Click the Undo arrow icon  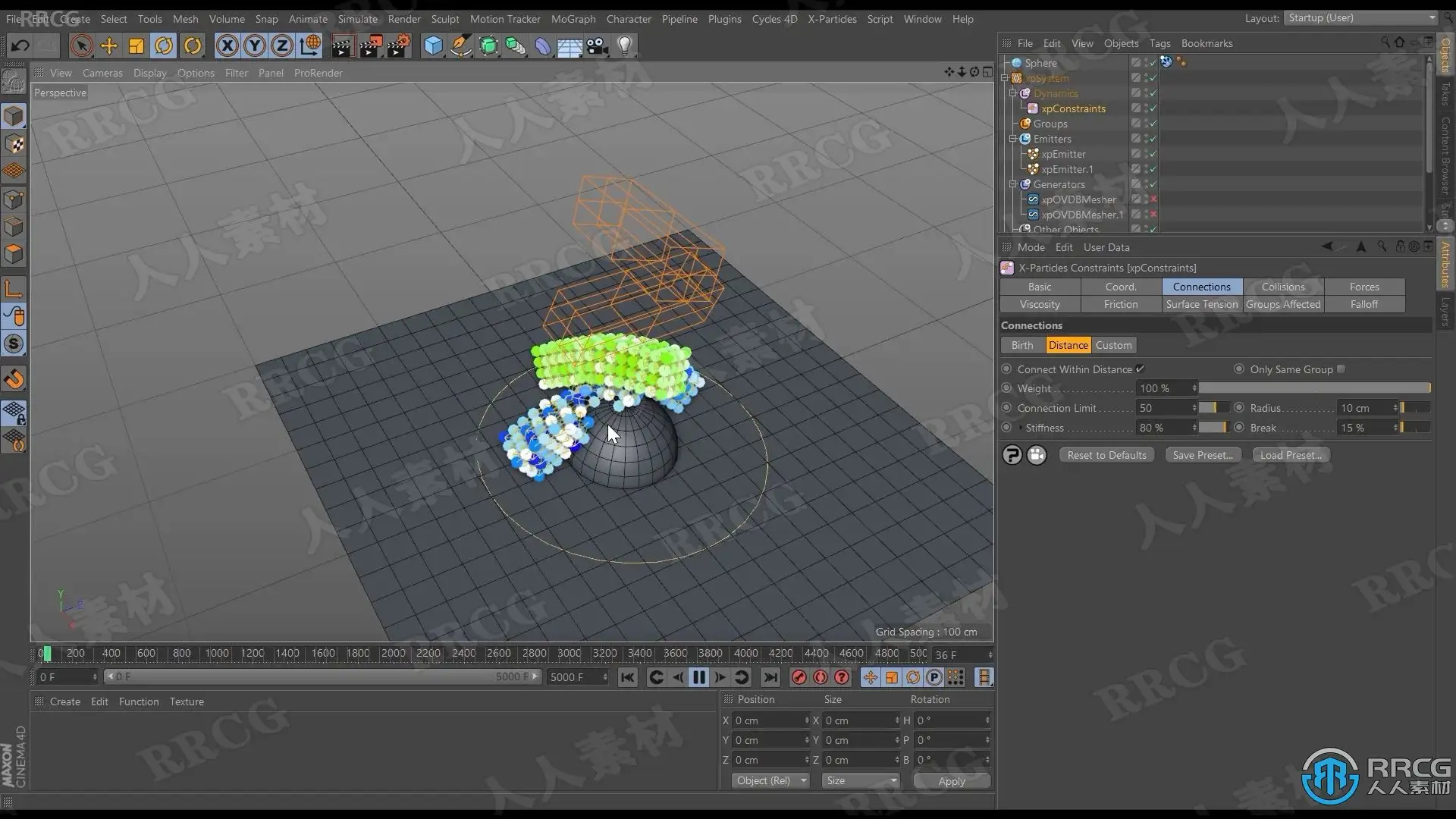click(20, 45)
